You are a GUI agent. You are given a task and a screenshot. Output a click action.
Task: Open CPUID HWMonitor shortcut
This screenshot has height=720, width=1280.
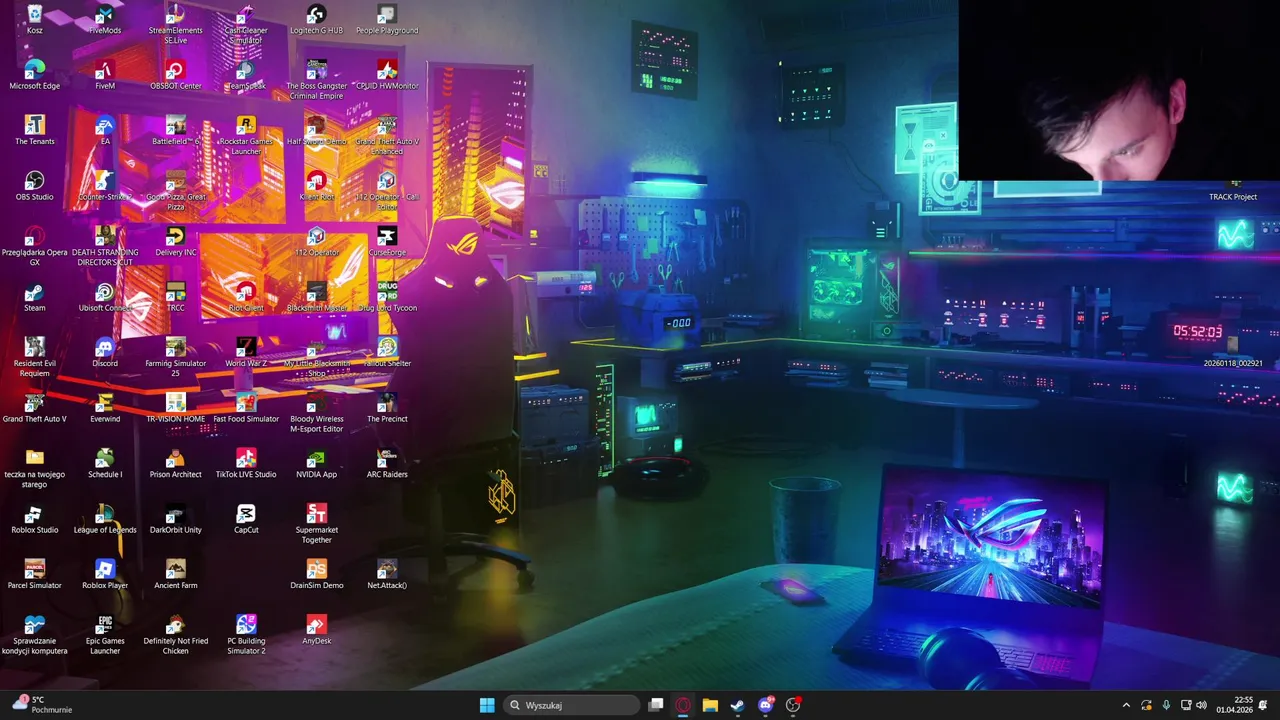click(x=387, y=75)
